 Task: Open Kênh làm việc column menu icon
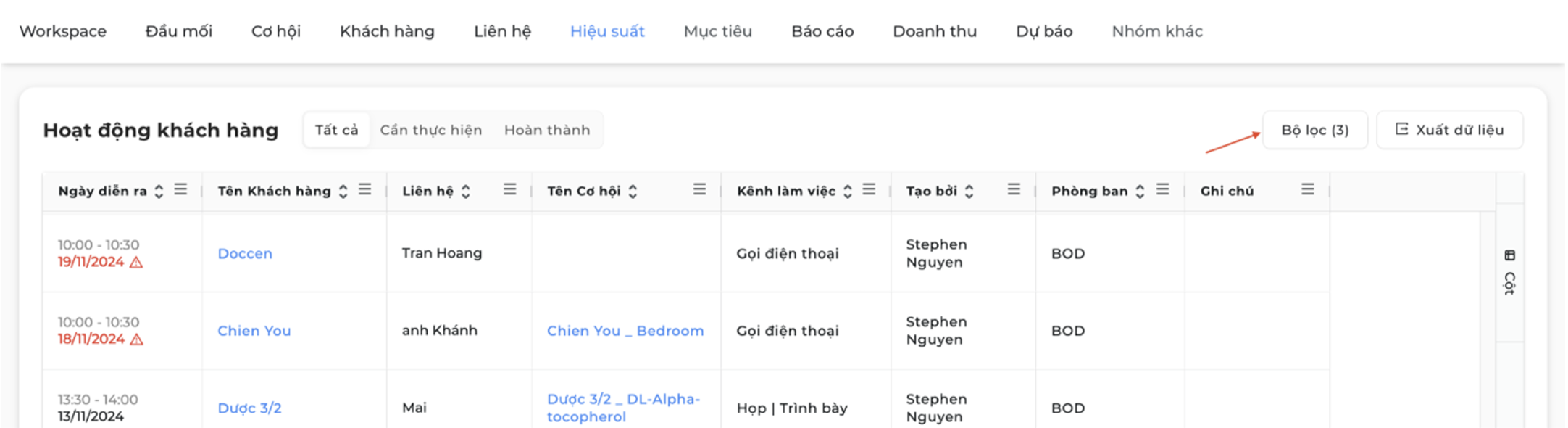pyautogui.click(x=869, y=189)
